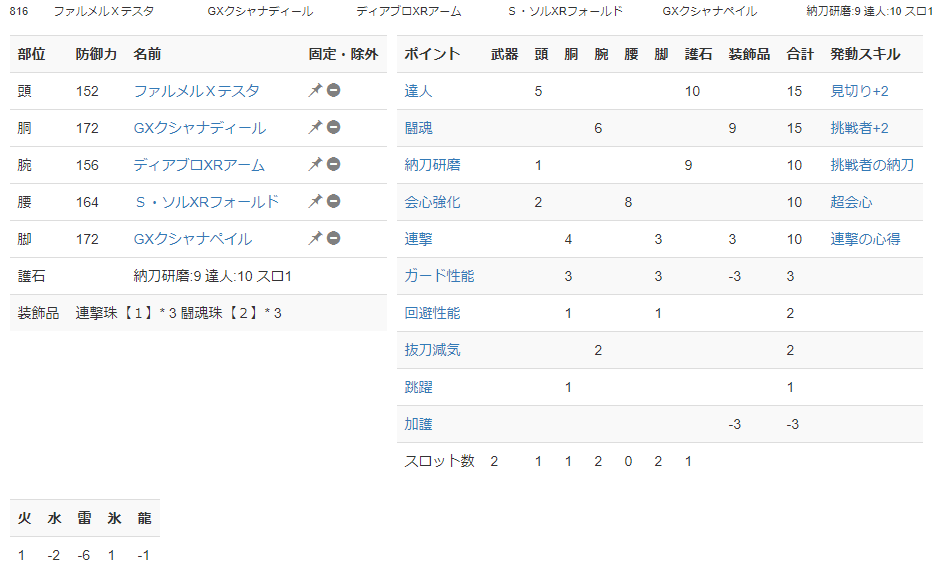Click defense value 164 in waist row
Screen dimensions: 941x574
[x=87, y=202]
